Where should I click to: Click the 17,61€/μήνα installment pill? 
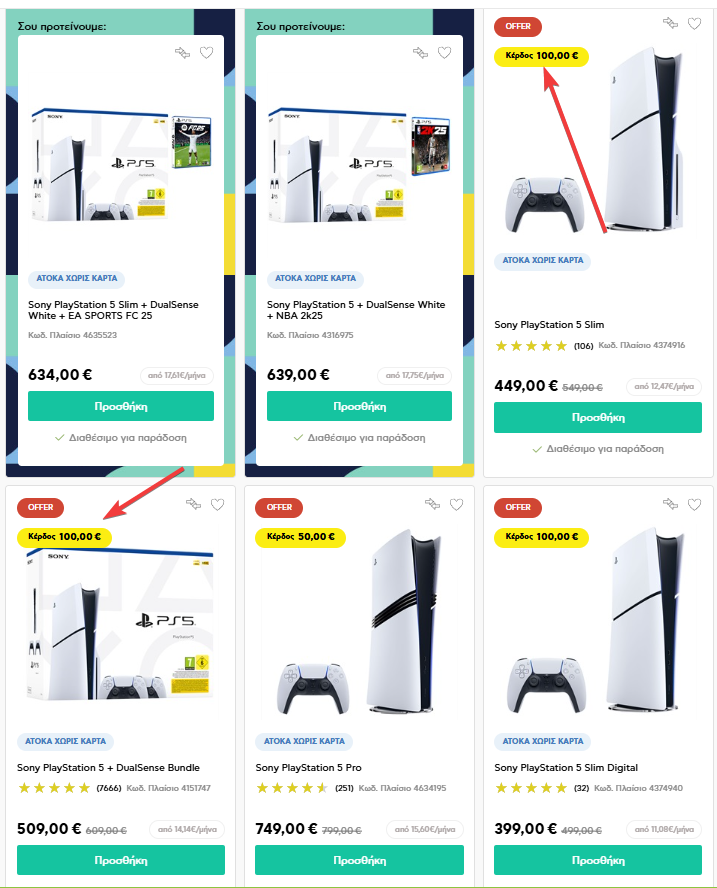(177, 375)
